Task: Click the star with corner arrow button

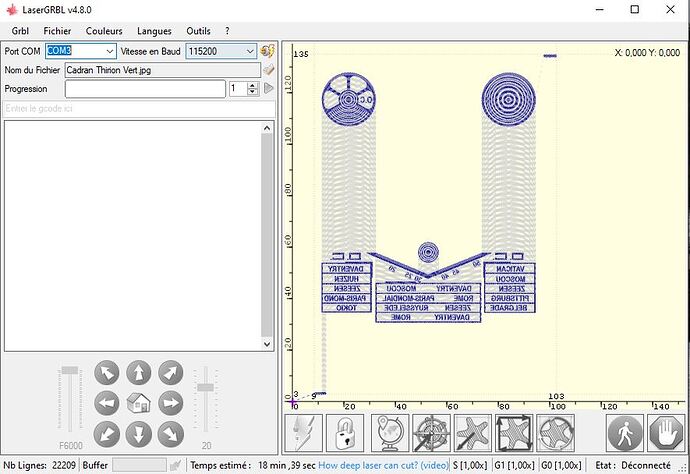Action: (x=473, y=433)
